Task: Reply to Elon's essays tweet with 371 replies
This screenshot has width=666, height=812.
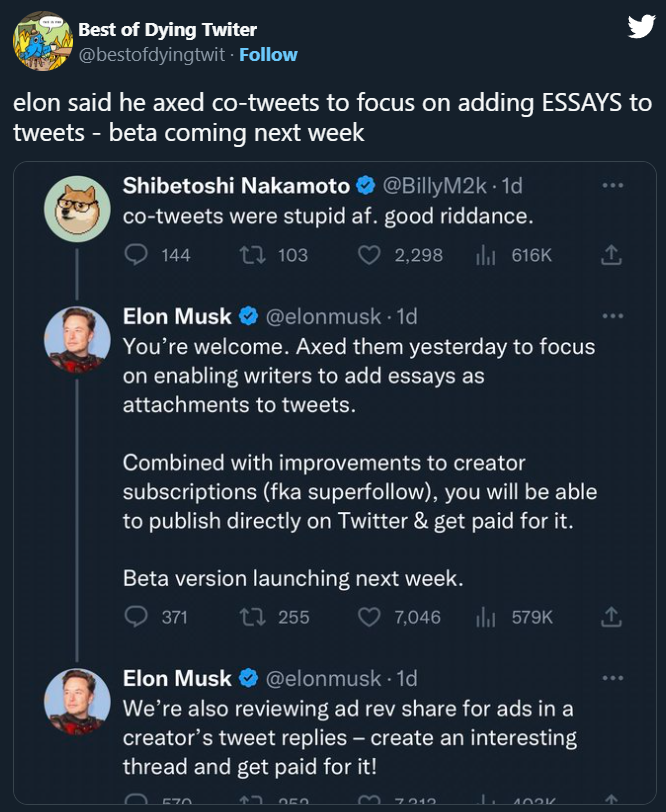Action: (x=136, y=617)
